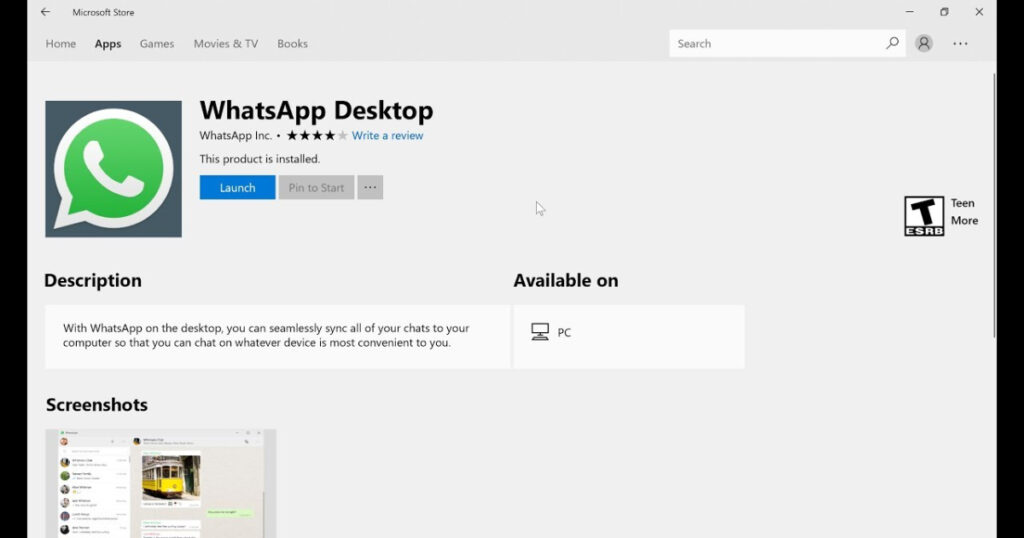Click the magnifying glass search icon
The width and height of the screenshot is (1024, 538).
(892, 43)
